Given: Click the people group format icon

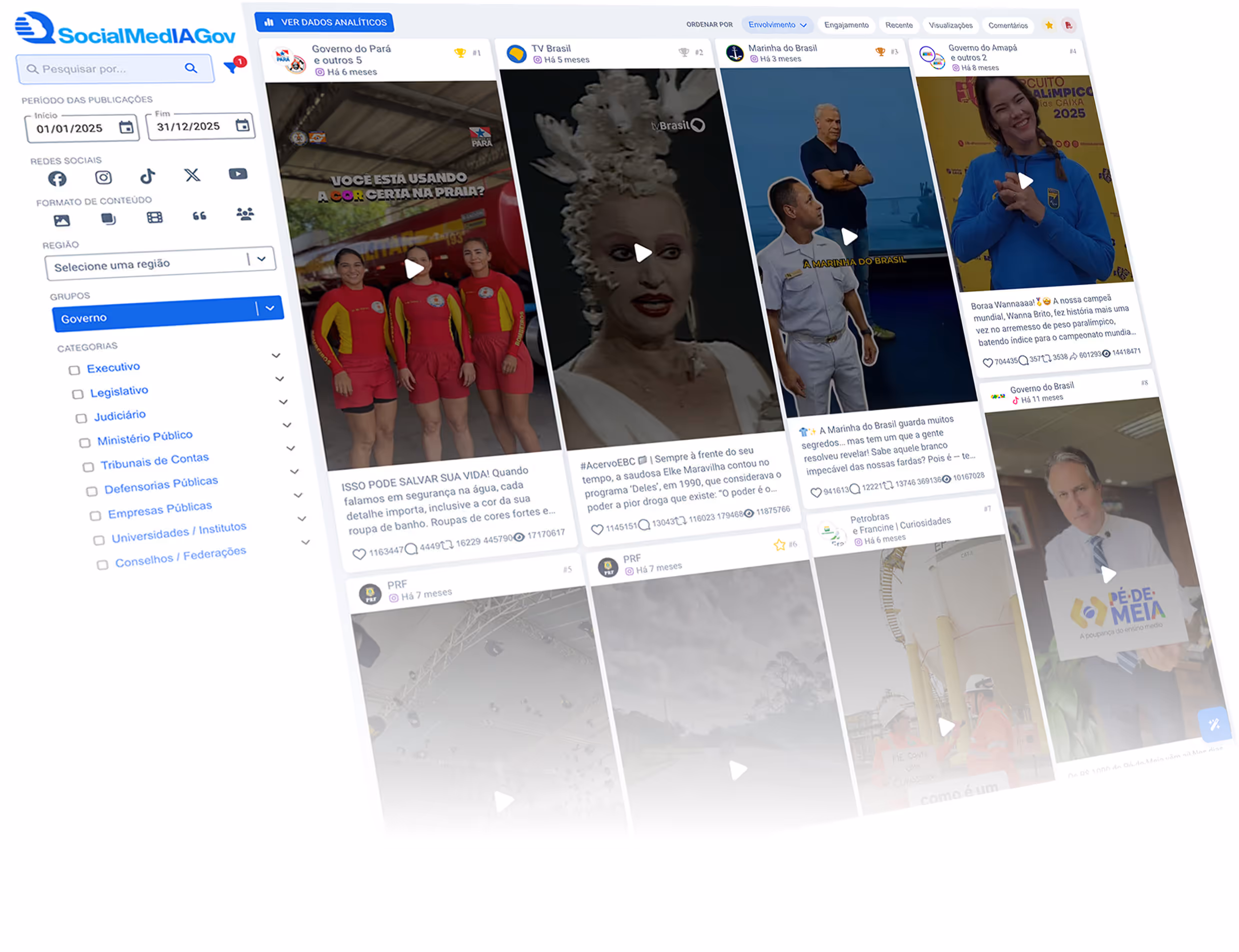Looking at the screenshot, I should tap(244, 213).
